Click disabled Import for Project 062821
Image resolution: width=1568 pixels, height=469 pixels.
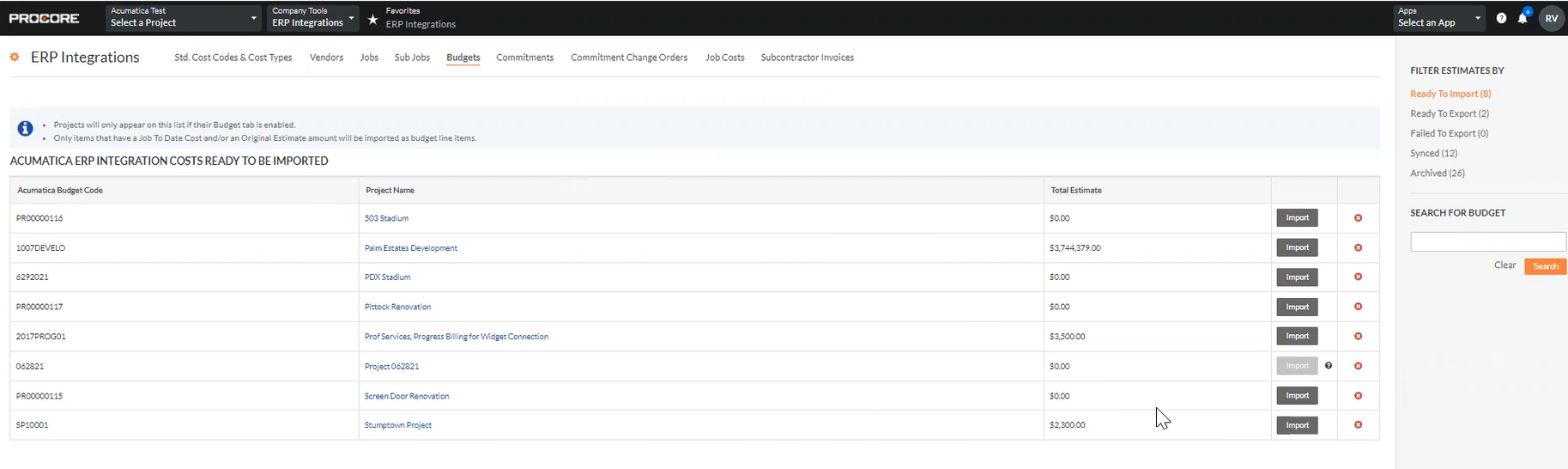[1297, 366]
